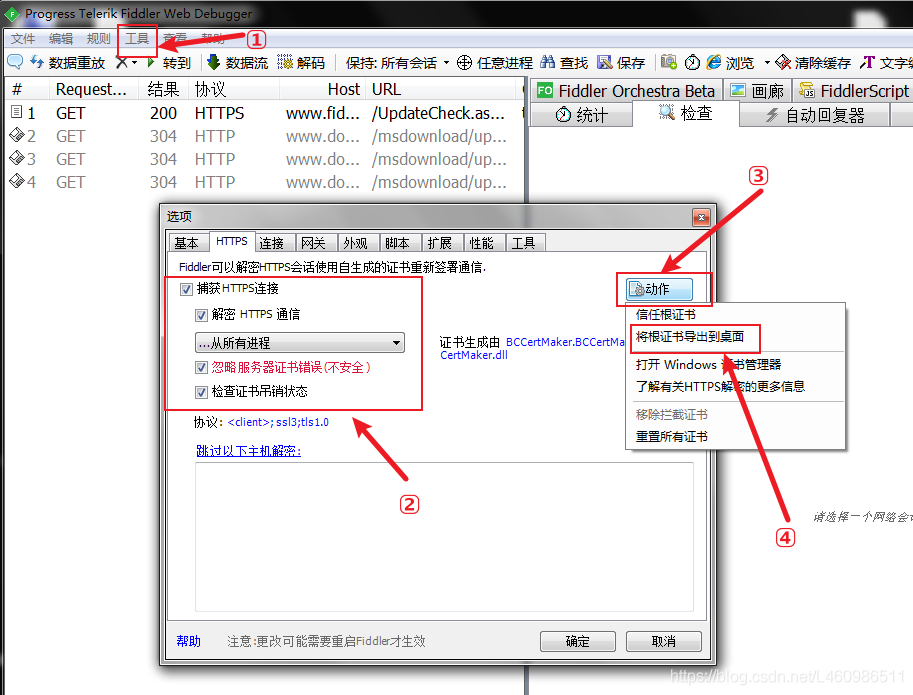Image resolution: width=913 pixels, height=695 pixels.
Task: Click the 动作 actions button
Action: tap(659, 289)
